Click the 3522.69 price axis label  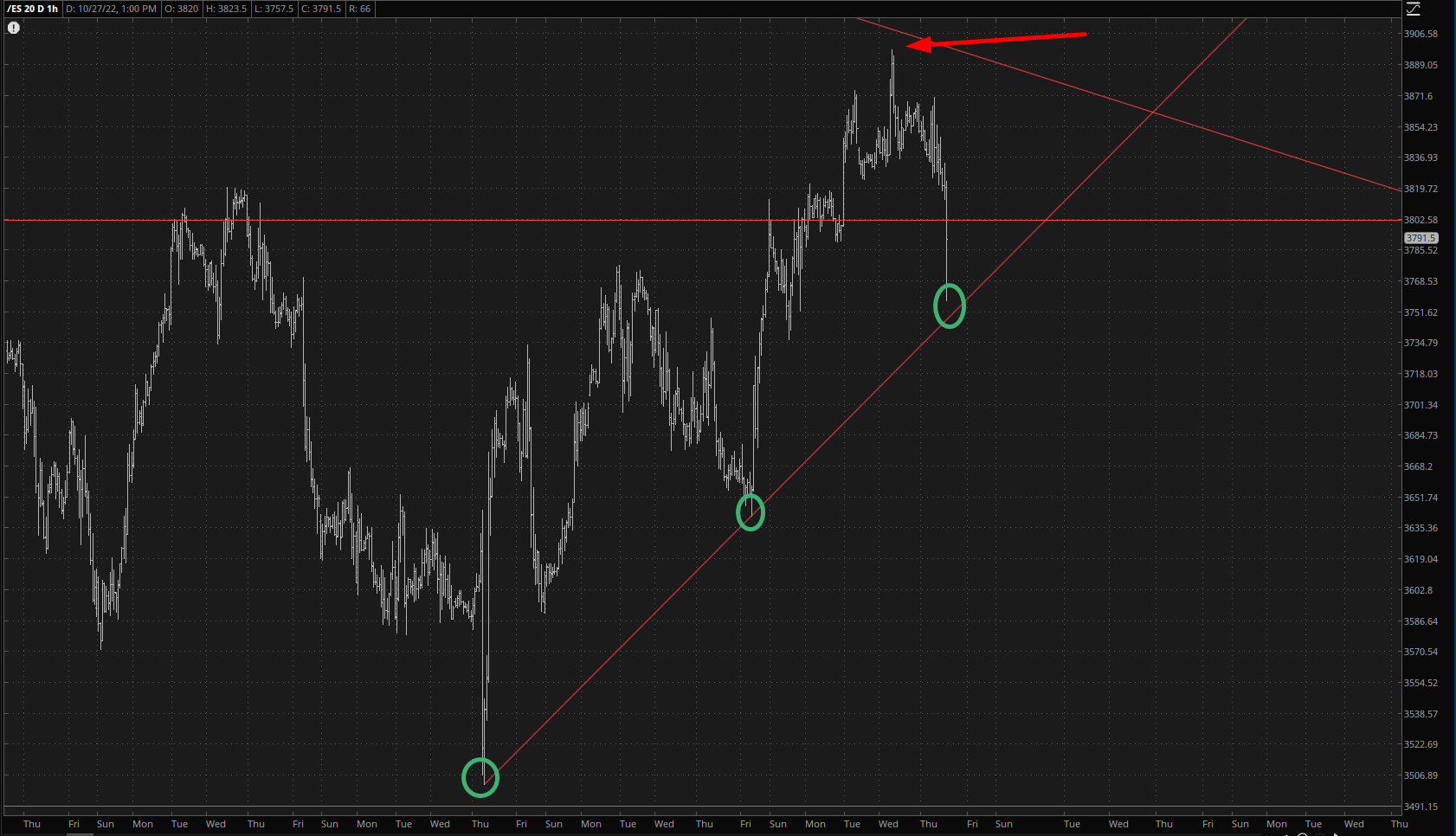(1421, 744)
